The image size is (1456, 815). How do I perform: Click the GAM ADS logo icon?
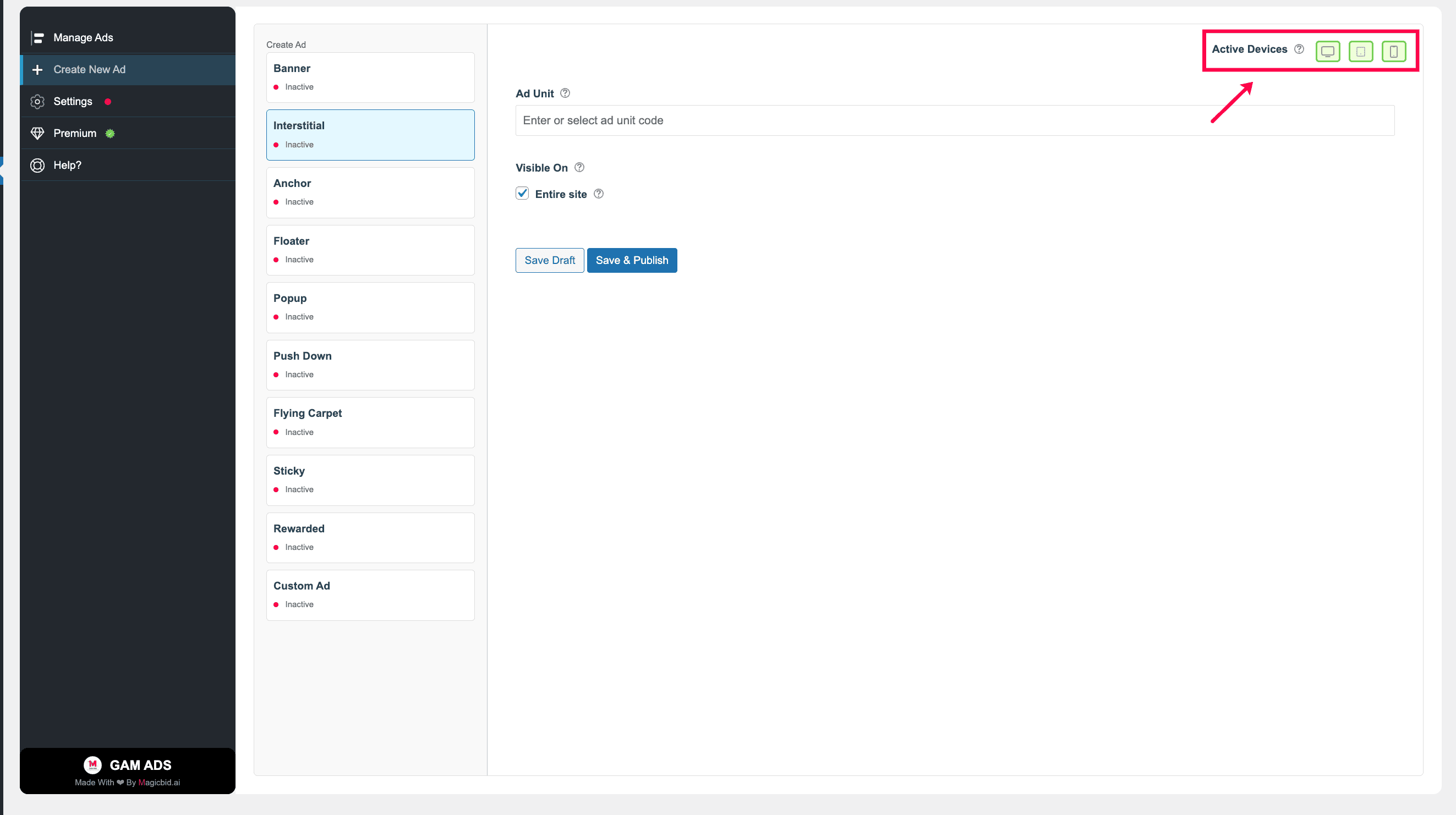92,765
